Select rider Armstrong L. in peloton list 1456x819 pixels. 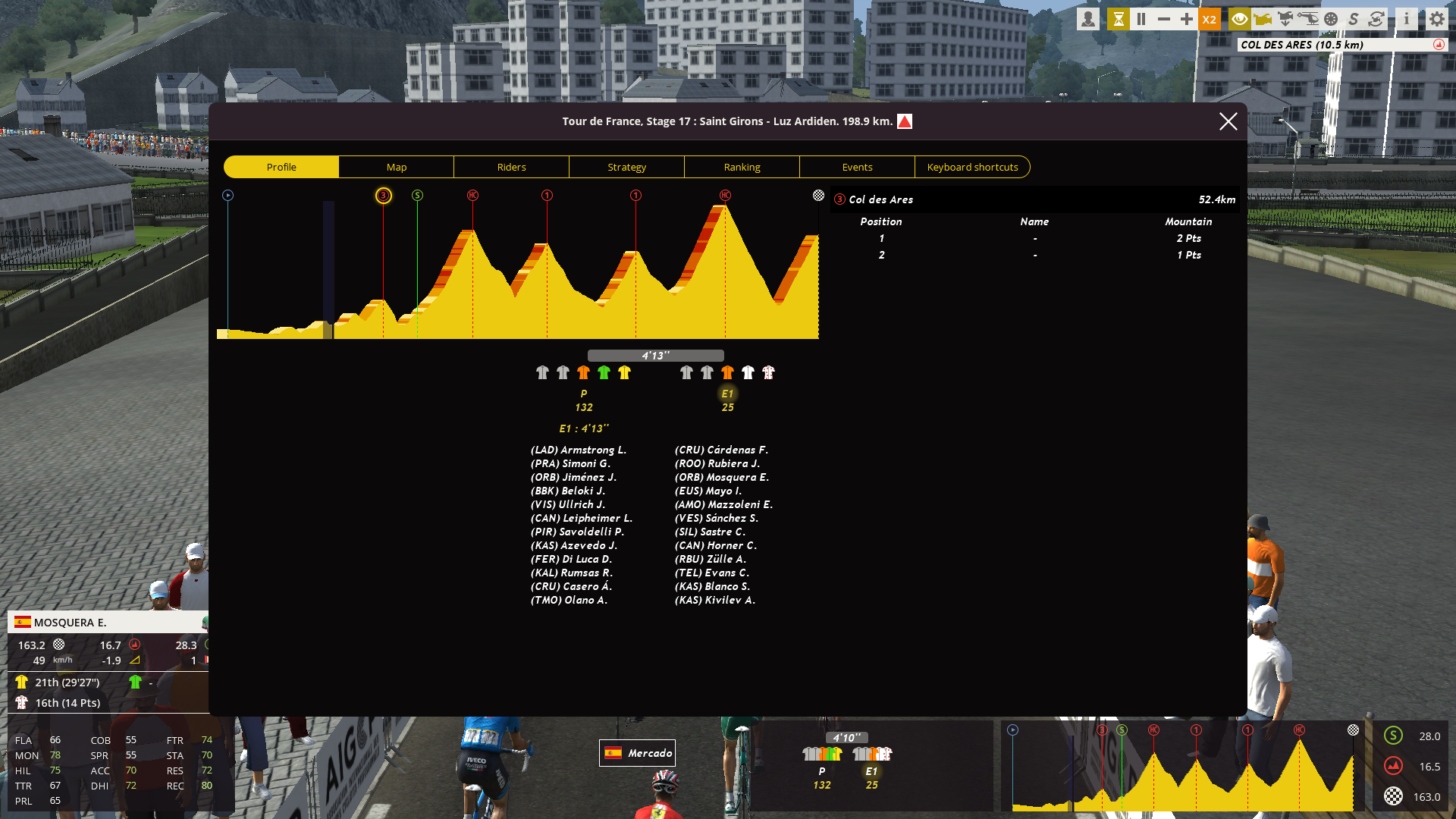[579, 450]
